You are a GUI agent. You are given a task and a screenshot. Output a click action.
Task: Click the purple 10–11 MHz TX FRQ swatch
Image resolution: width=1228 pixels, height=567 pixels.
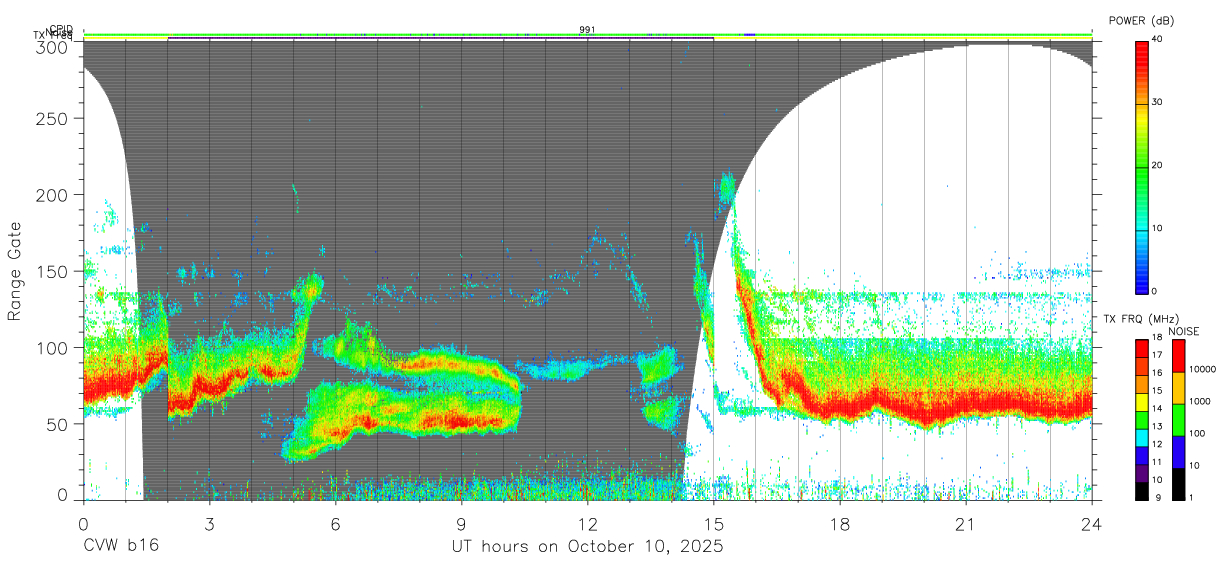[1142, 472]
